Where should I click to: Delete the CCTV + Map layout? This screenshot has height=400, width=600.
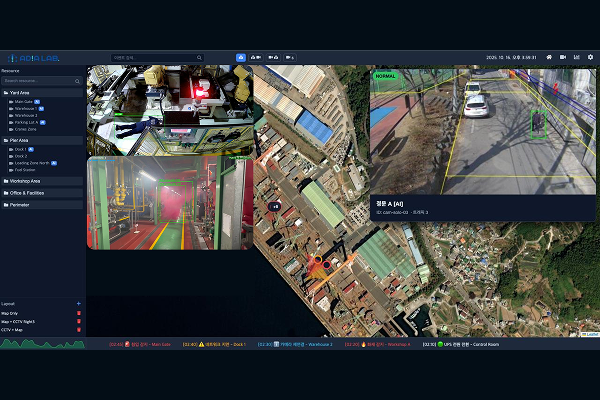point(79,329)
